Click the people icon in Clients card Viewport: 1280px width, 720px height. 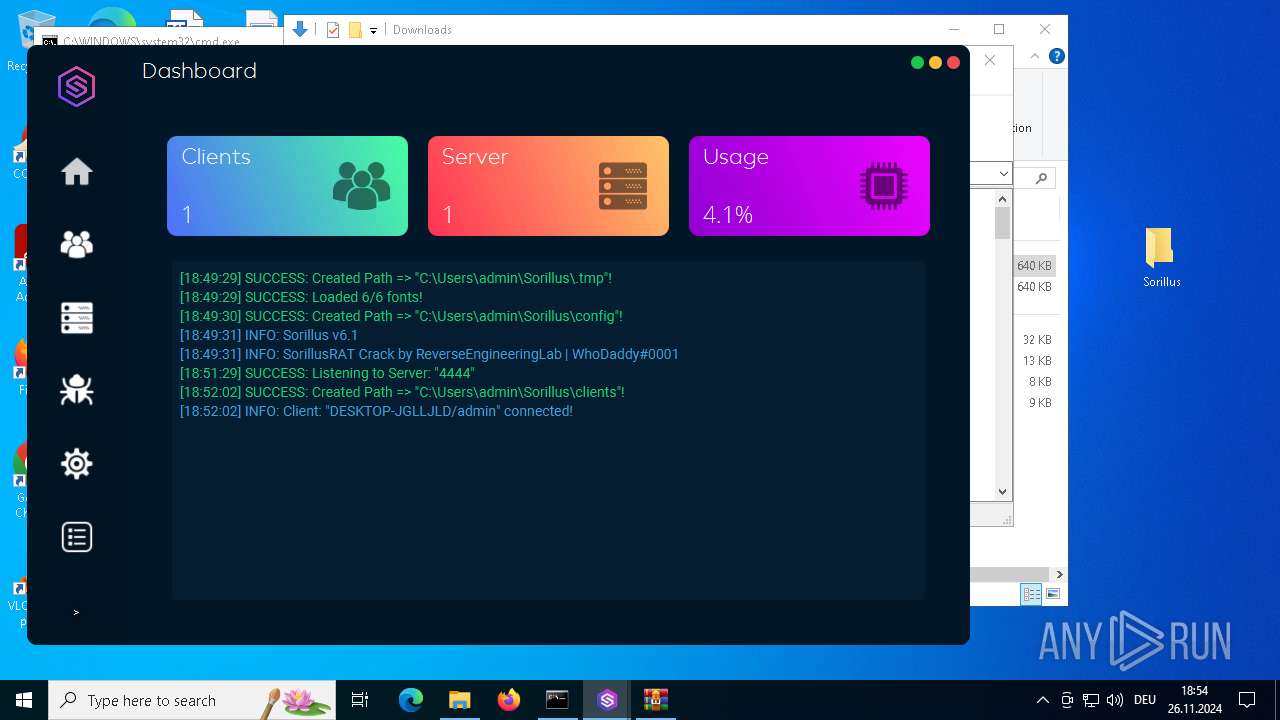point(361,186)
